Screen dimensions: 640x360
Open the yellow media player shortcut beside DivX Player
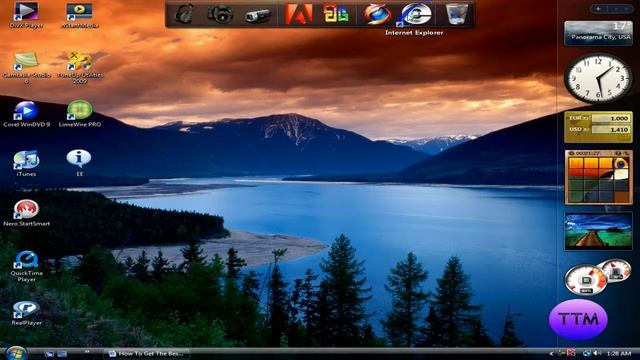coord(80,15)
